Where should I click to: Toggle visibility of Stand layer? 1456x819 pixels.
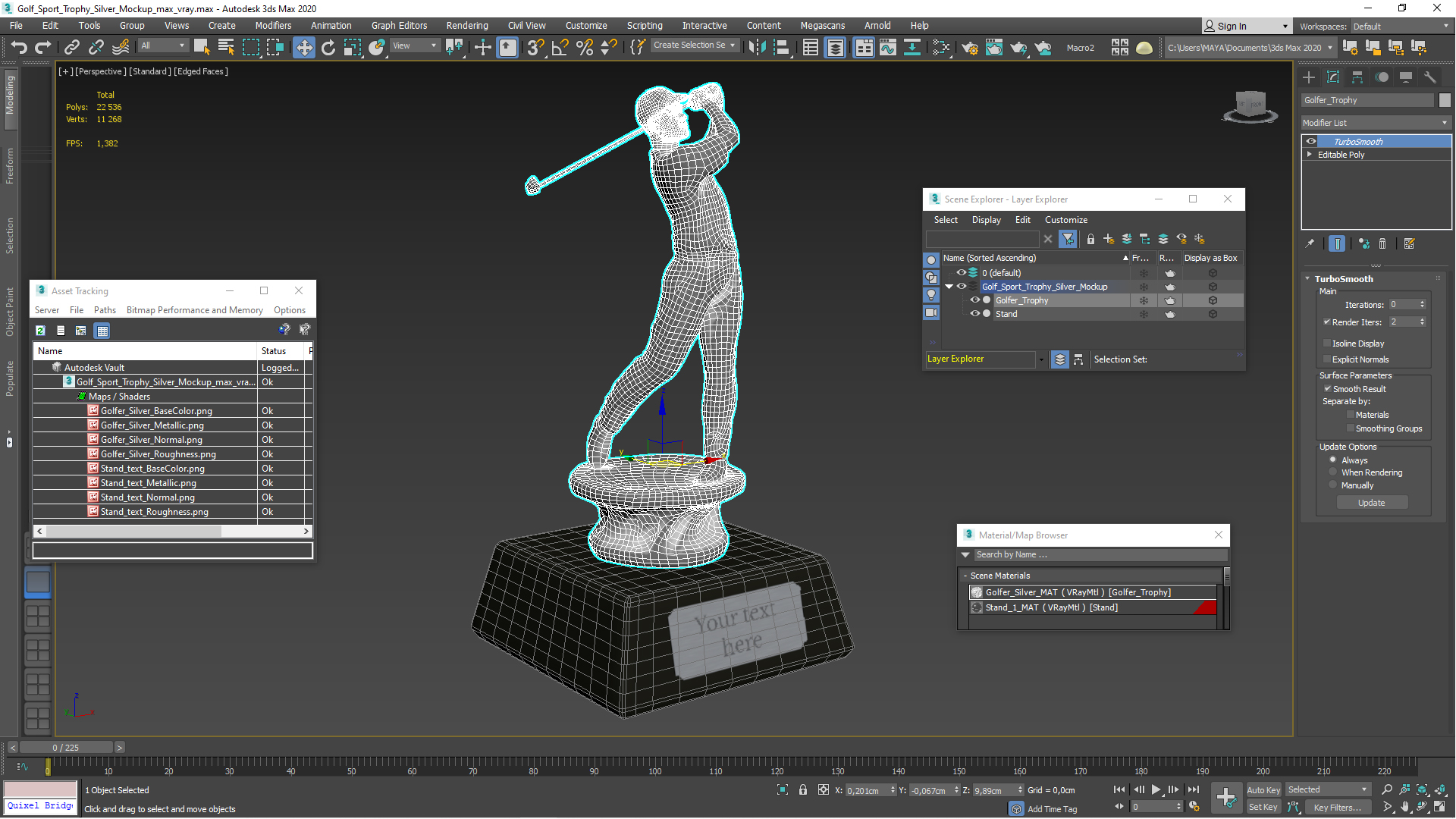974,313
